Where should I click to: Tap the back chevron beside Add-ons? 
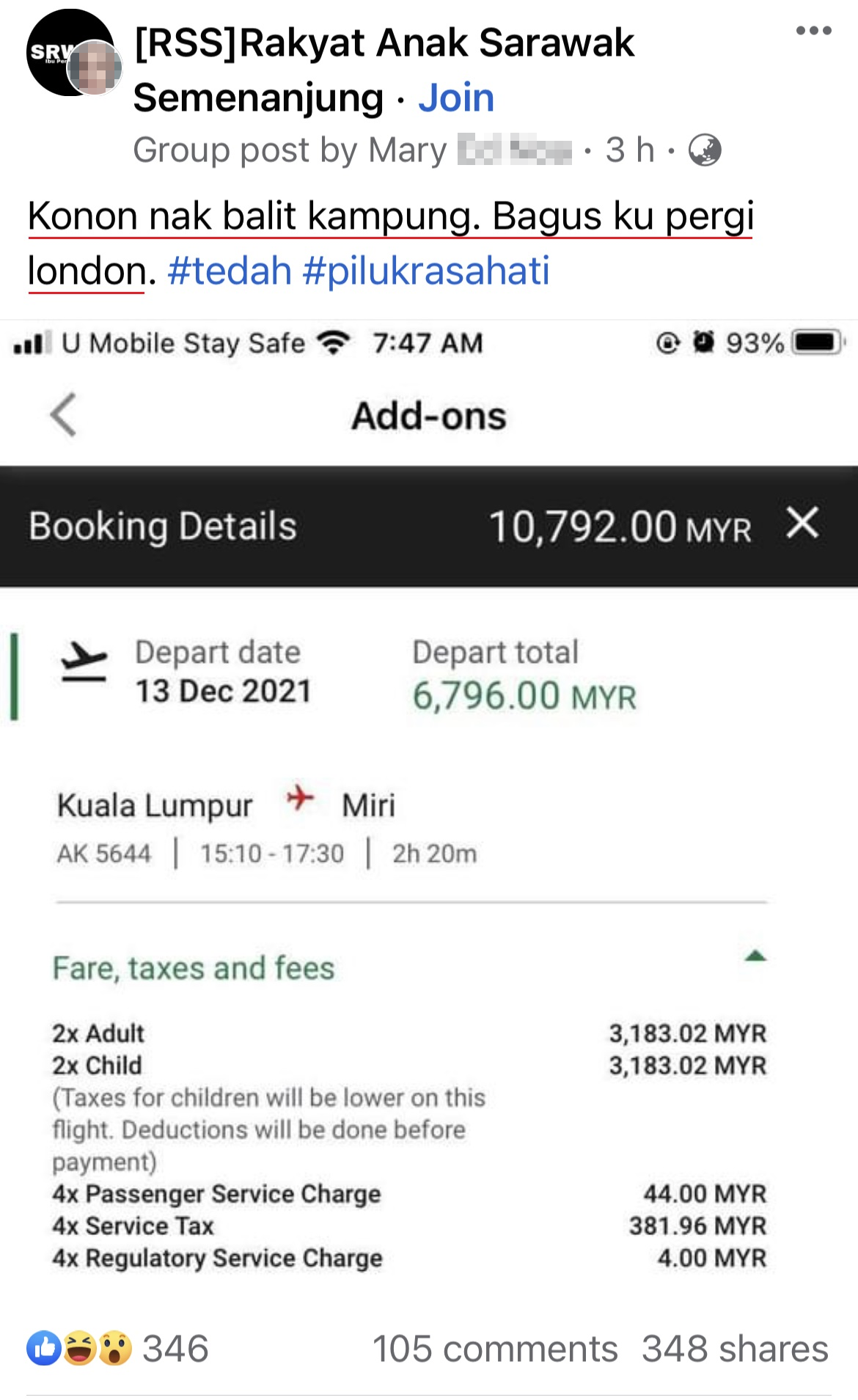click(x=64, y=415)
